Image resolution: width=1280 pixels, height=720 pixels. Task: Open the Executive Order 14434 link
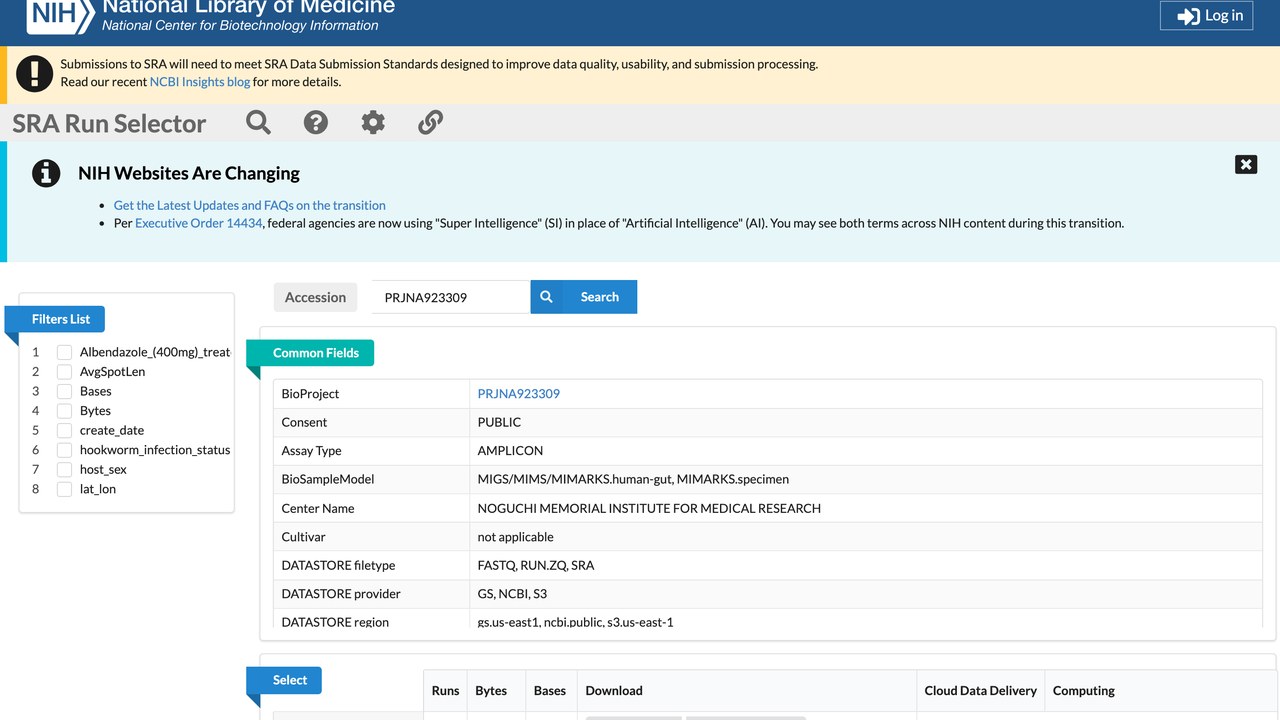[199, 223]
